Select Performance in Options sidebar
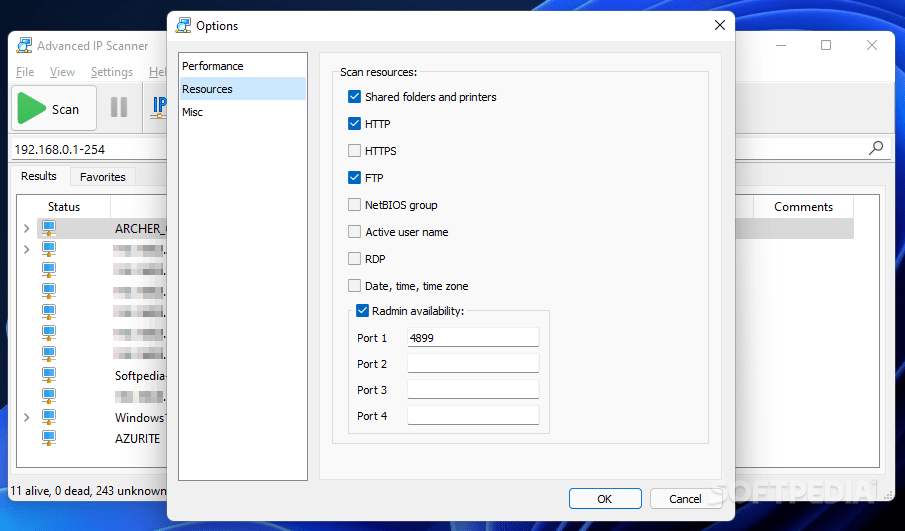Viewport: 905px width, 531px height. click(x=242, y=66)
